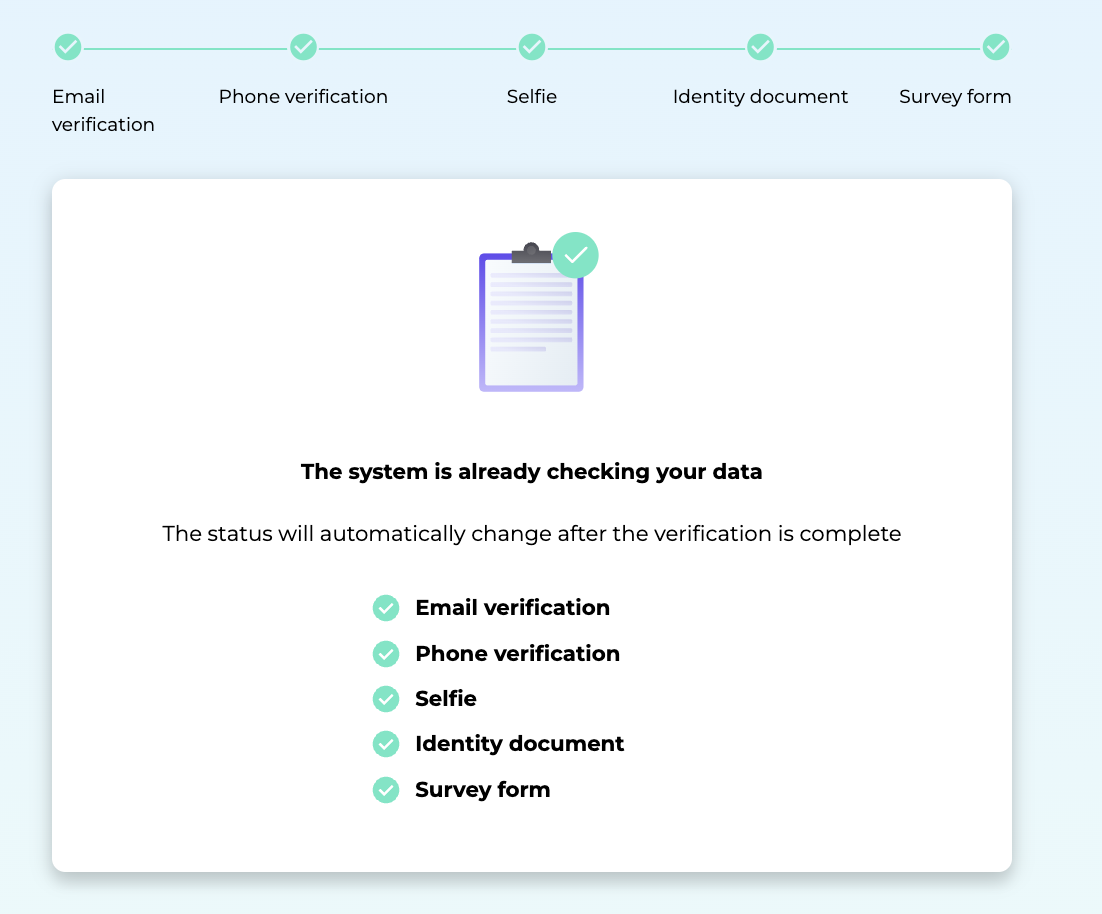This screenshot has width=1102, height=914.
Task: Click the green check beside Email verification in list
Action: [x=386, y=608]
